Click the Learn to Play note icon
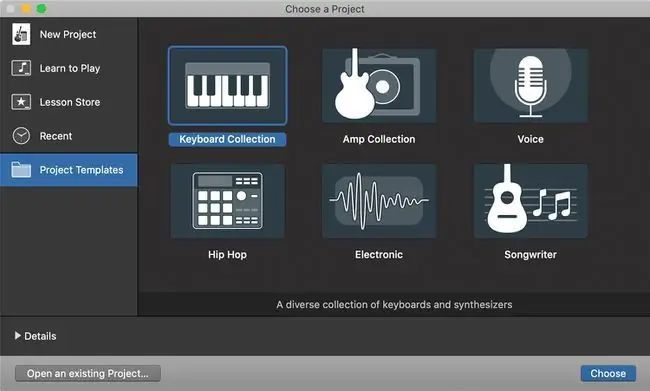 coord(21,68)
